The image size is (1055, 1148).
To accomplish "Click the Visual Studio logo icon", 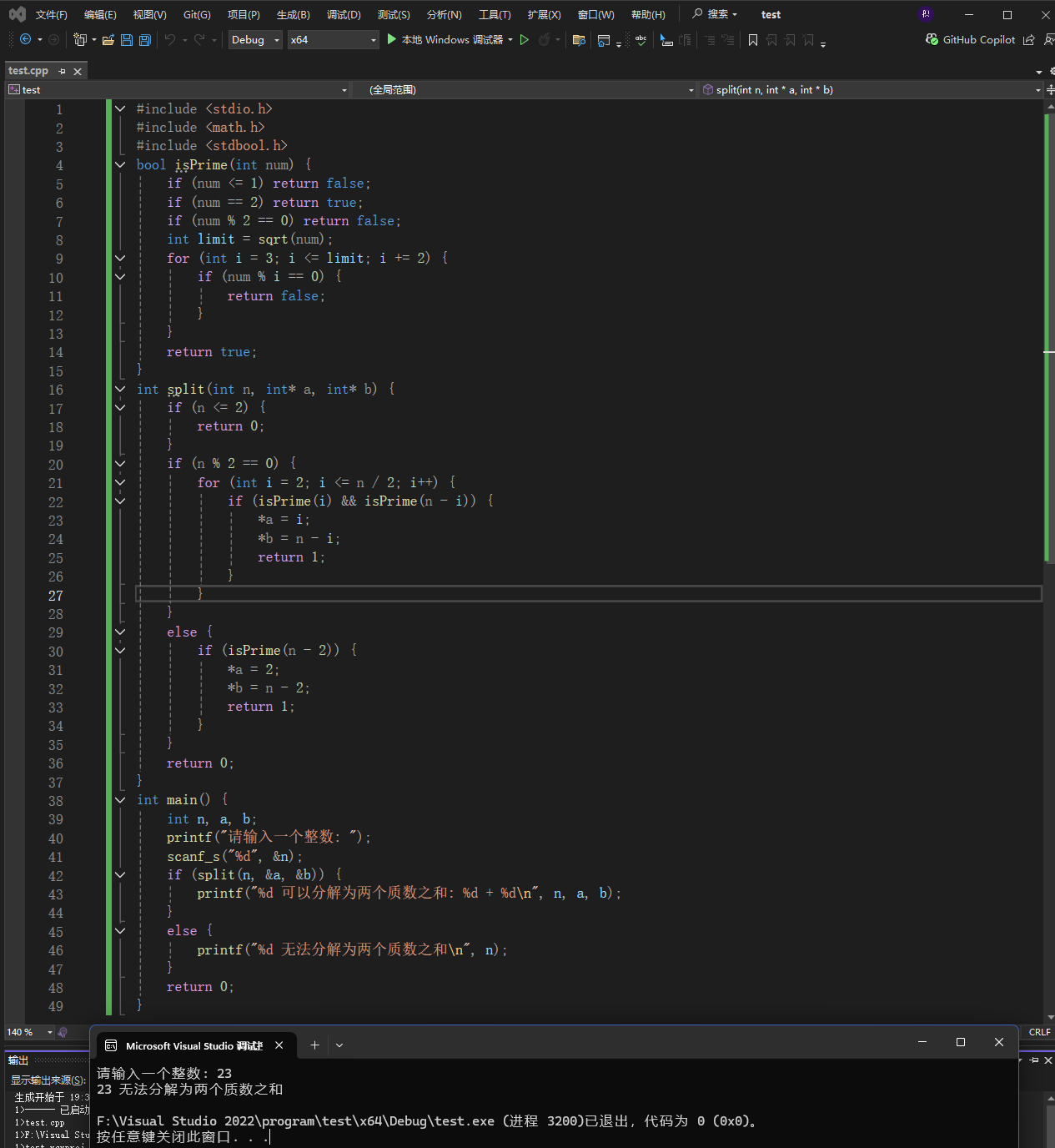I will coord(17,14).
